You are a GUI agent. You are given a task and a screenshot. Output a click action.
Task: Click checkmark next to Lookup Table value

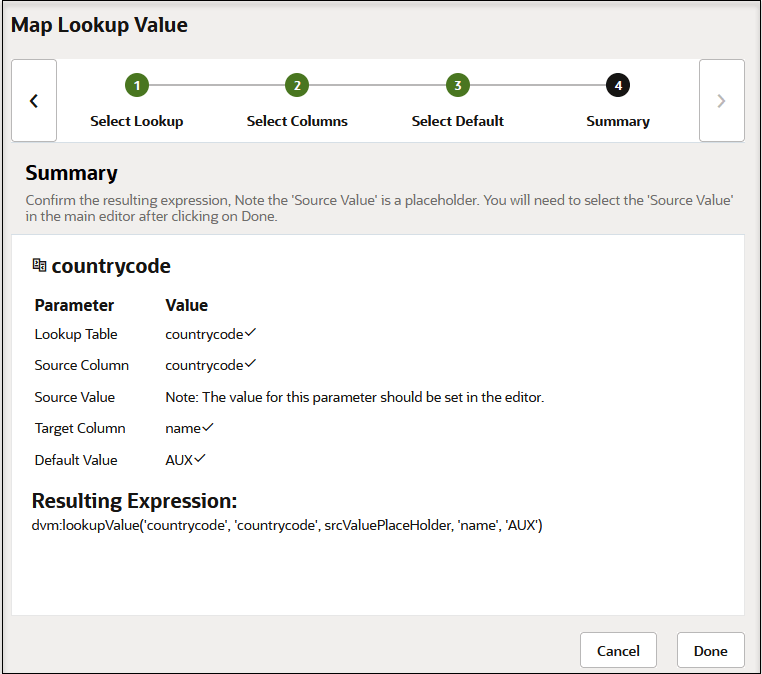250,333
